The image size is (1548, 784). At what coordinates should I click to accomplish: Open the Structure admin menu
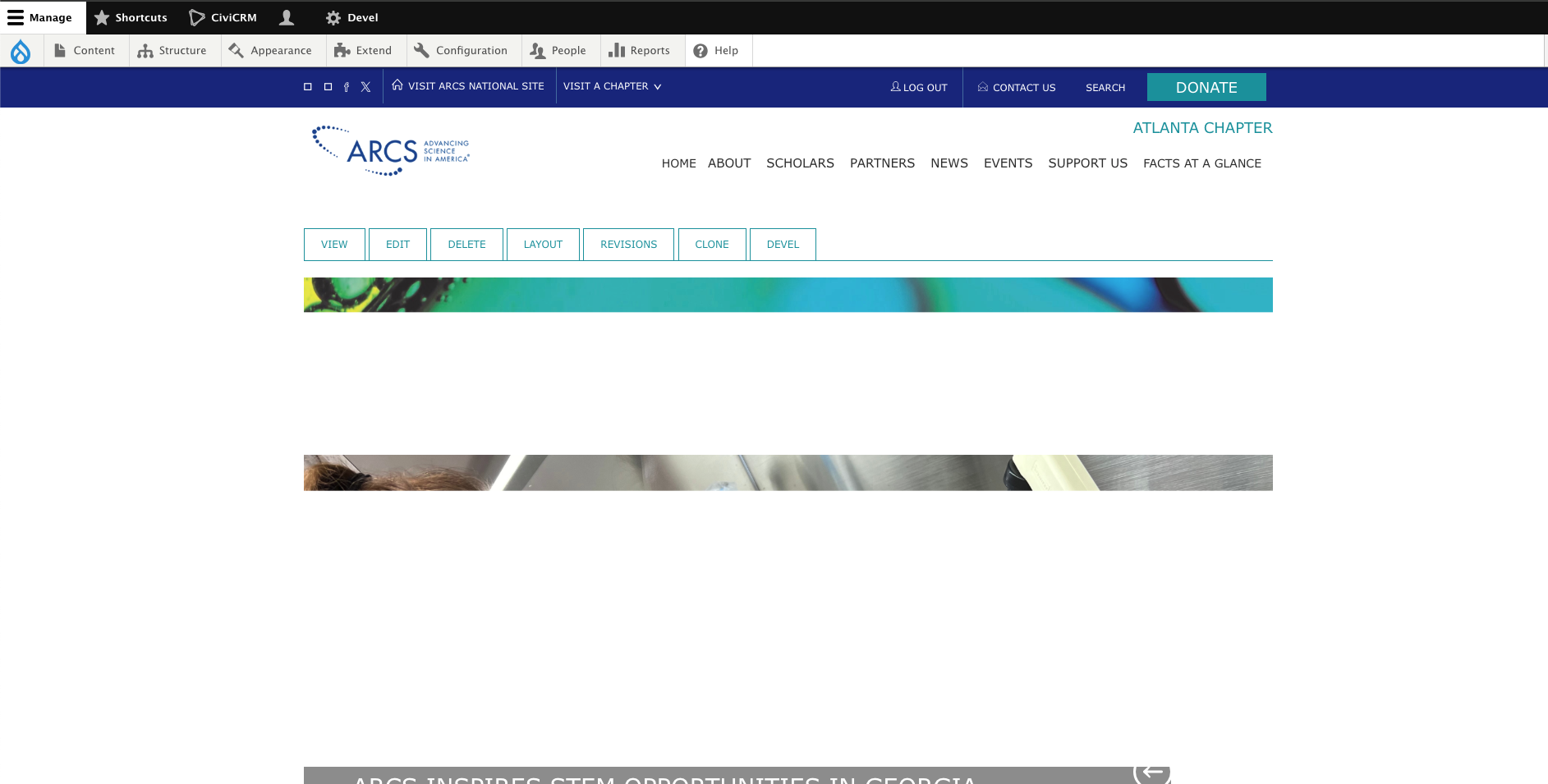click(x=172, y=51)
